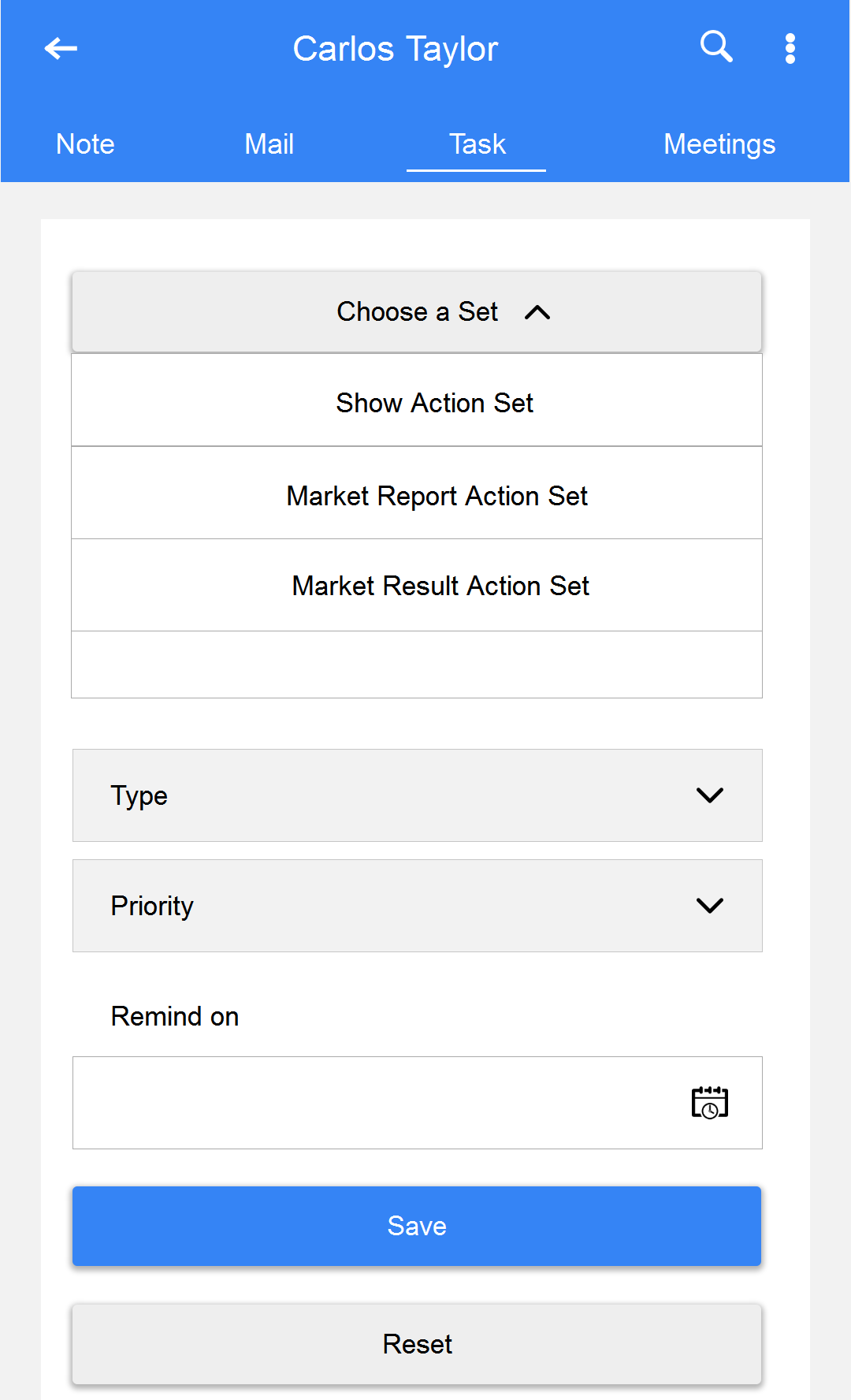Save the task
The width and height of the screenshot is (851, 1400).
[417, 1226]
